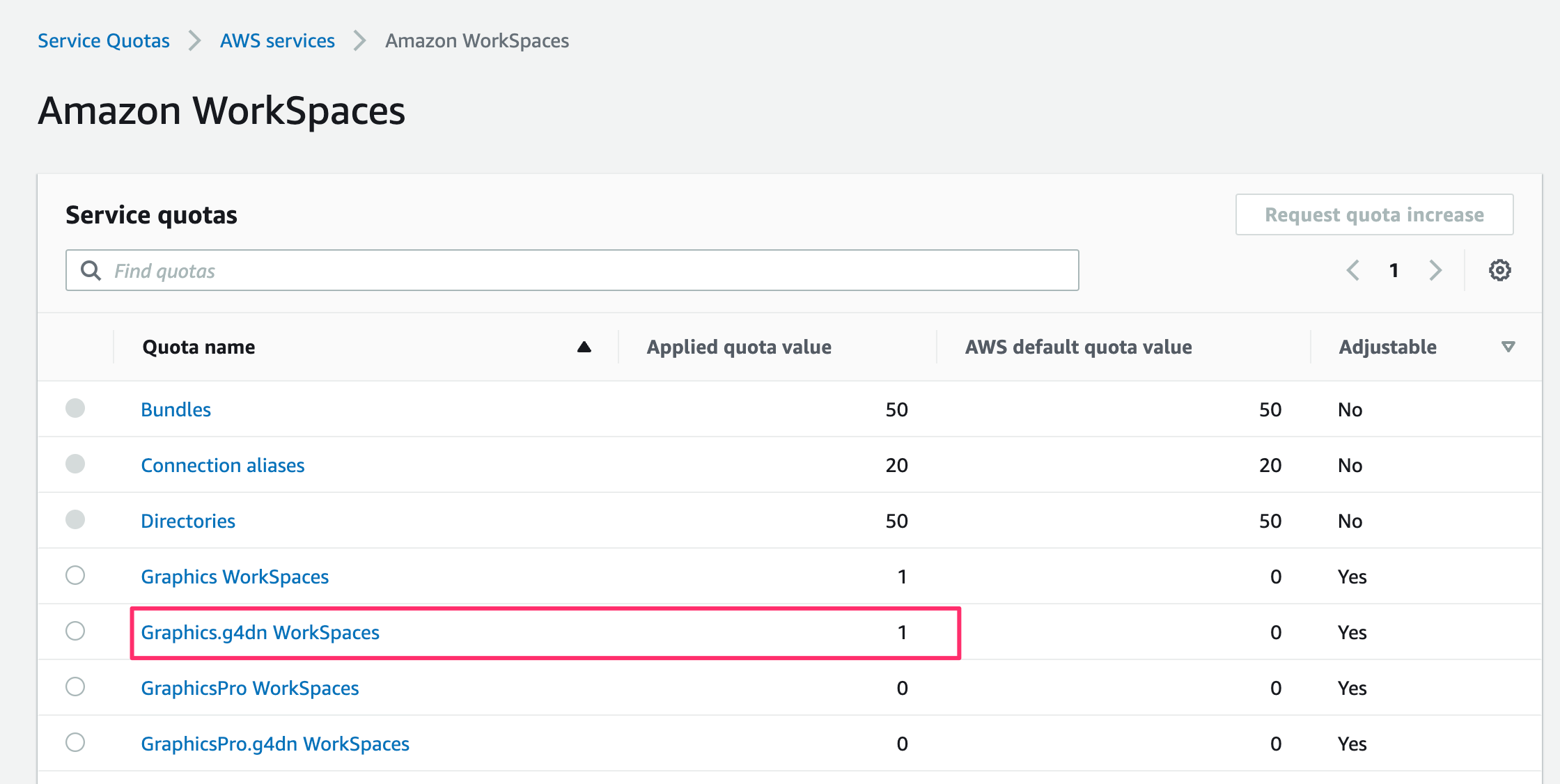1560x784 pixels.
Task: Select the Graphics.g4dn WorkSpaces radio button
Action: [x=75, y=631]
